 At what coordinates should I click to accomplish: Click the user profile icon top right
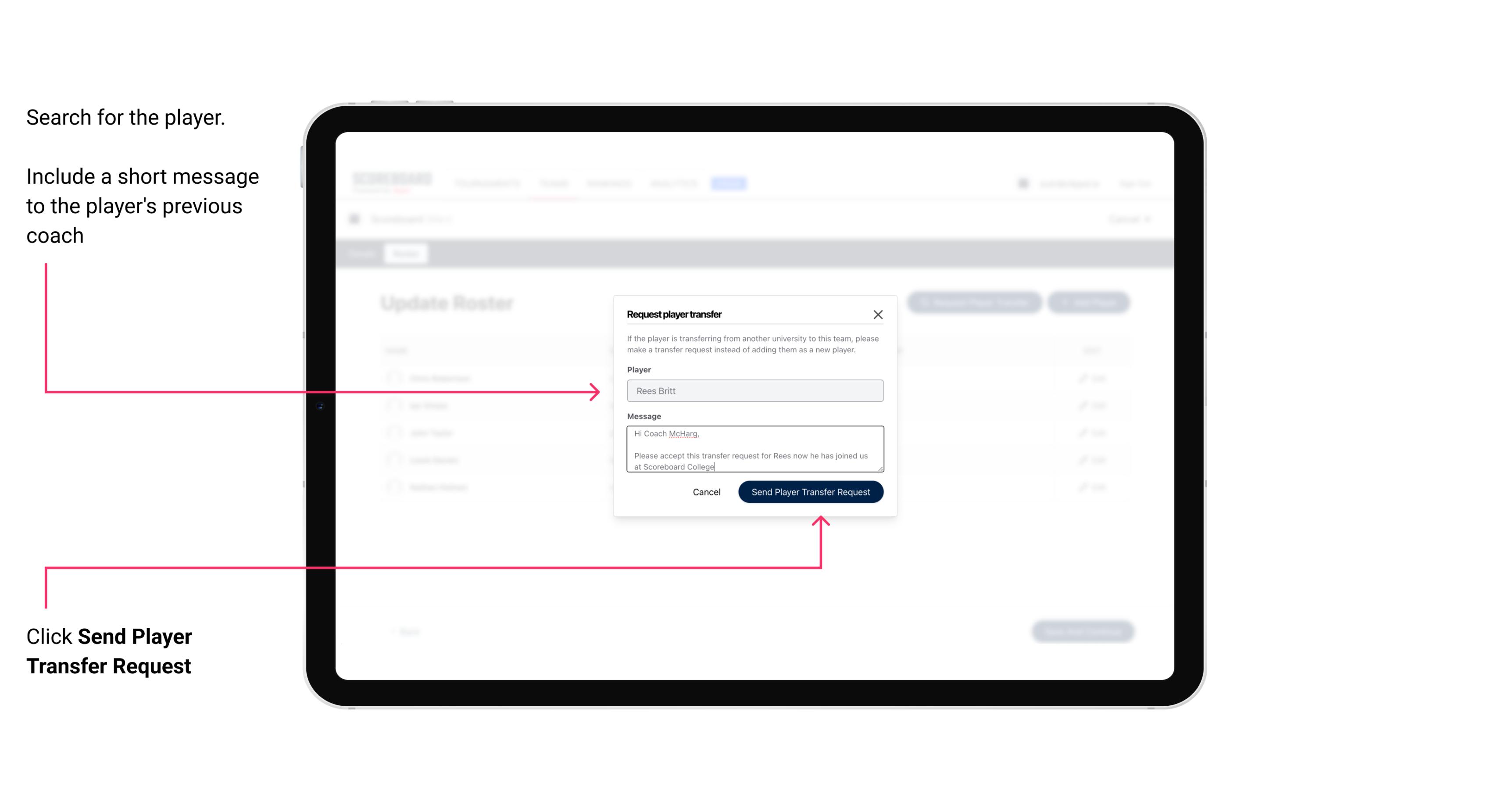pyautogui.click(x=1022, y=183)
